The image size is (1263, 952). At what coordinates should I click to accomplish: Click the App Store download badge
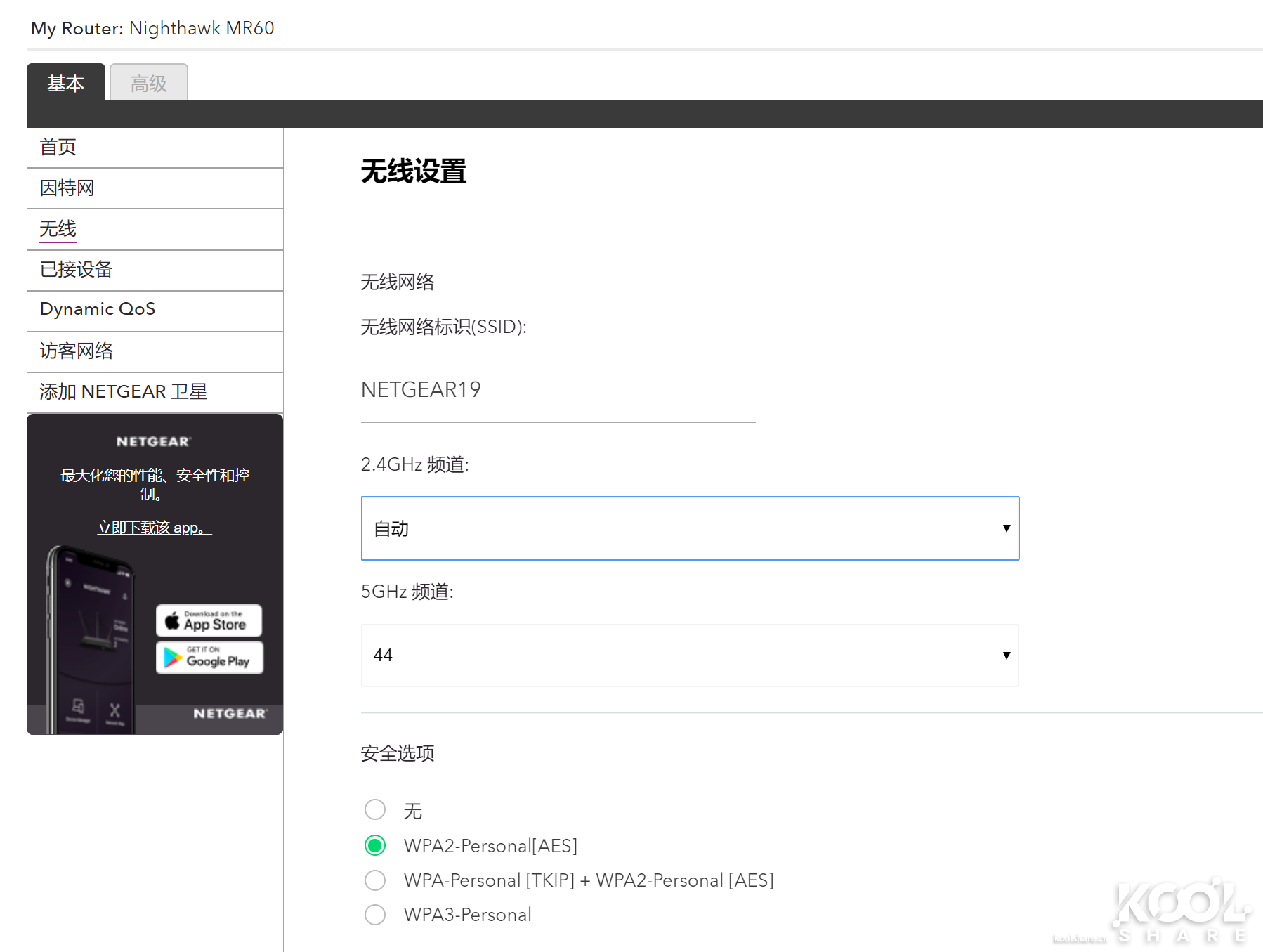click(x=209, y=620)
